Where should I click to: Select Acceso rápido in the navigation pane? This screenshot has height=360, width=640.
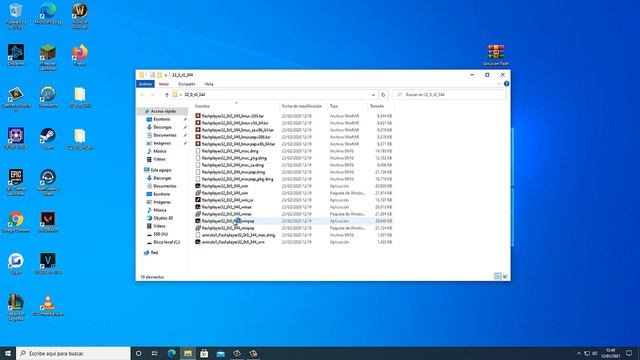pos(163,111)
